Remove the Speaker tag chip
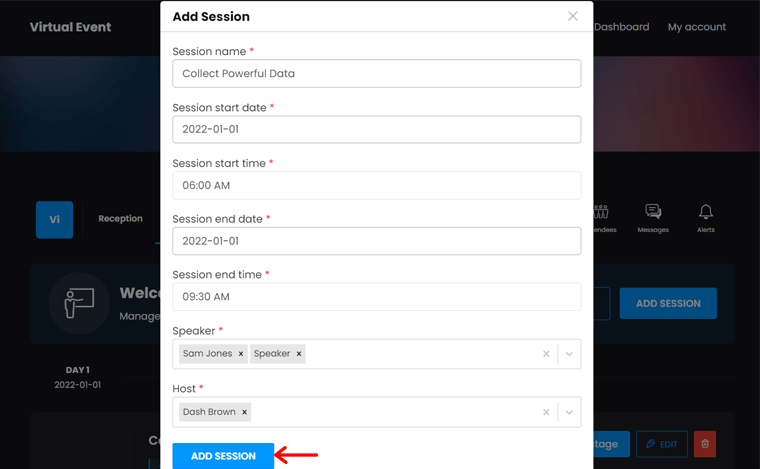Viewport: 760px width, 469px height. (299, 354)
